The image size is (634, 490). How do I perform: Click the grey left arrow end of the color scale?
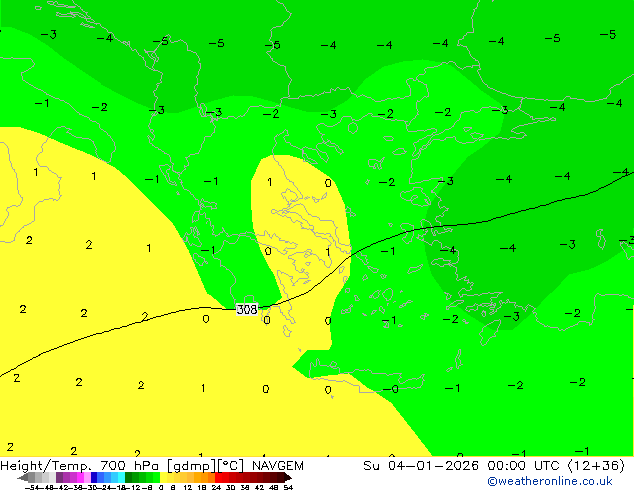pos(23,477)
